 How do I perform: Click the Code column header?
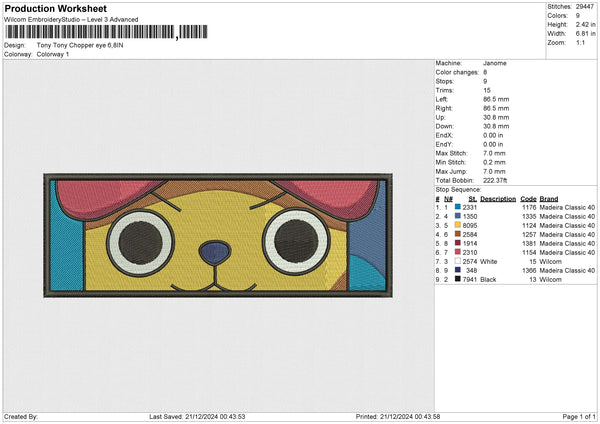click(x=528, y=198)
